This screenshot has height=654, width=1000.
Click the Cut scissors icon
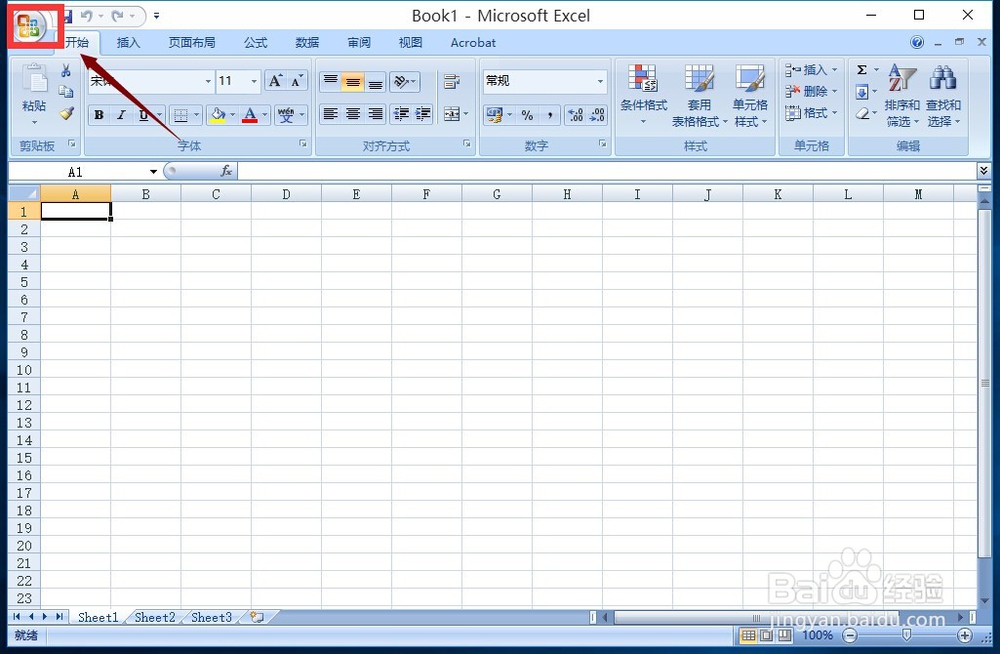(66, 70)
